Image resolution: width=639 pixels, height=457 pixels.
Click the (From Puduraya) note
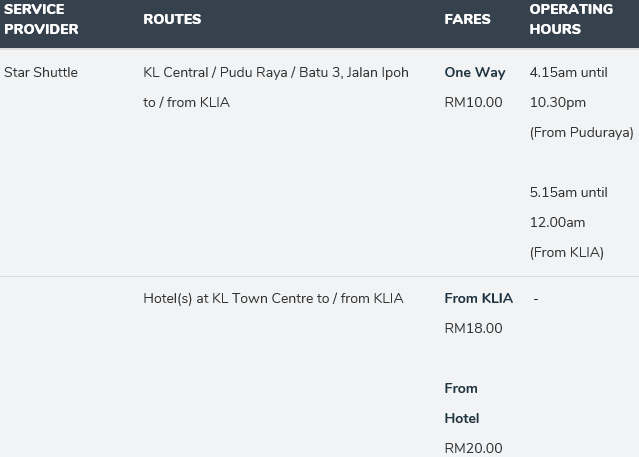click(x=582, y=132)
